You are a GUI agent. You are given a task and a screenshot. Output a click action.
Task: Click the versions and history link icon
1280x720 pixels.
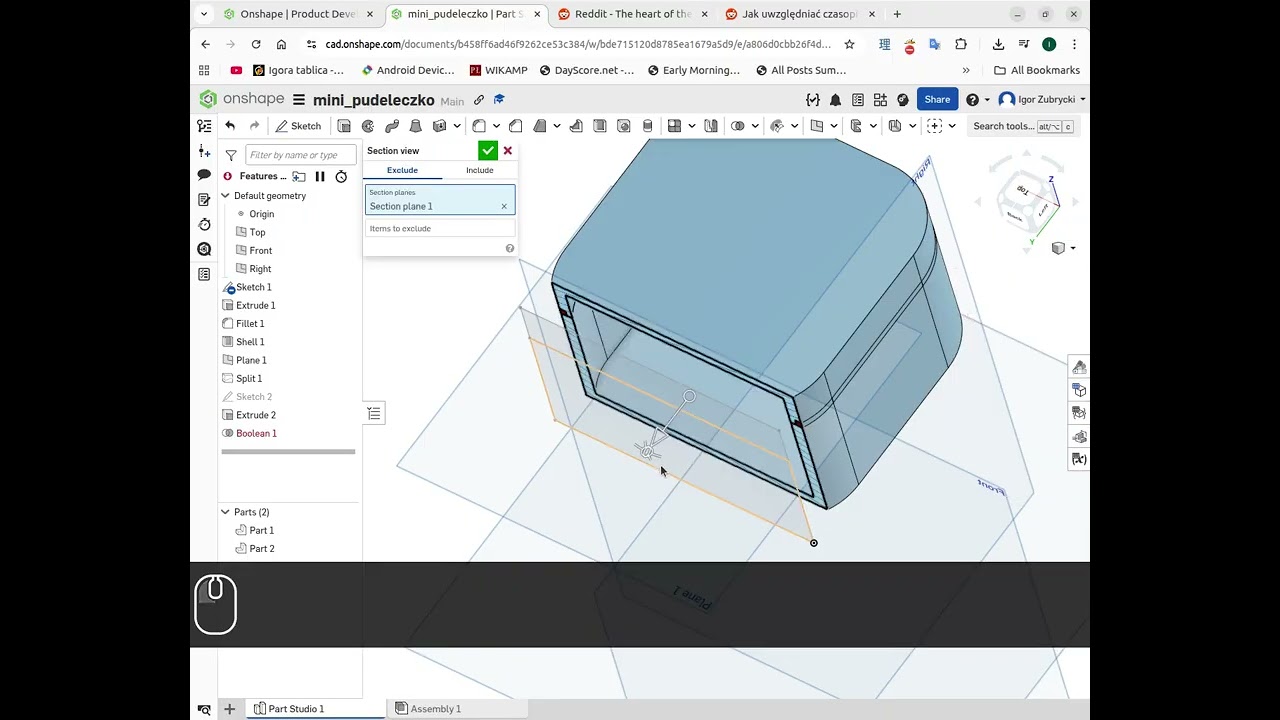click(x=479, y=100)
